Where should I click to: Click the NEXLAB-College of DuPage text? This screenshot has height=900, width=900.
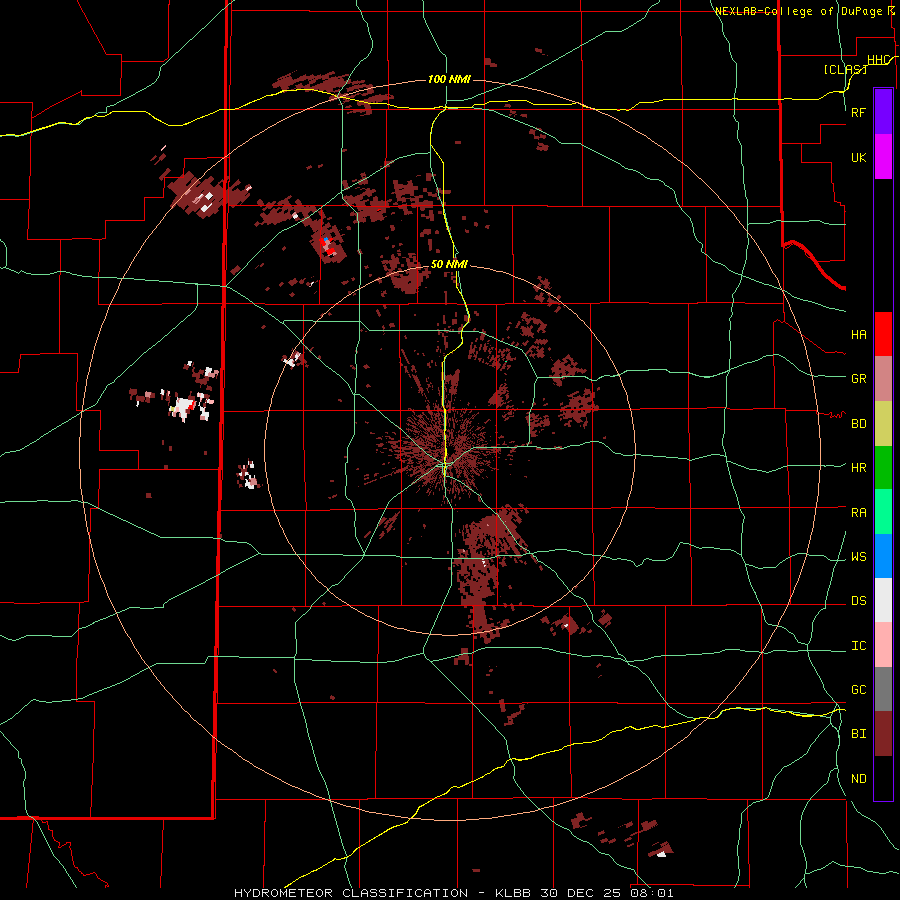coord(799,11)
